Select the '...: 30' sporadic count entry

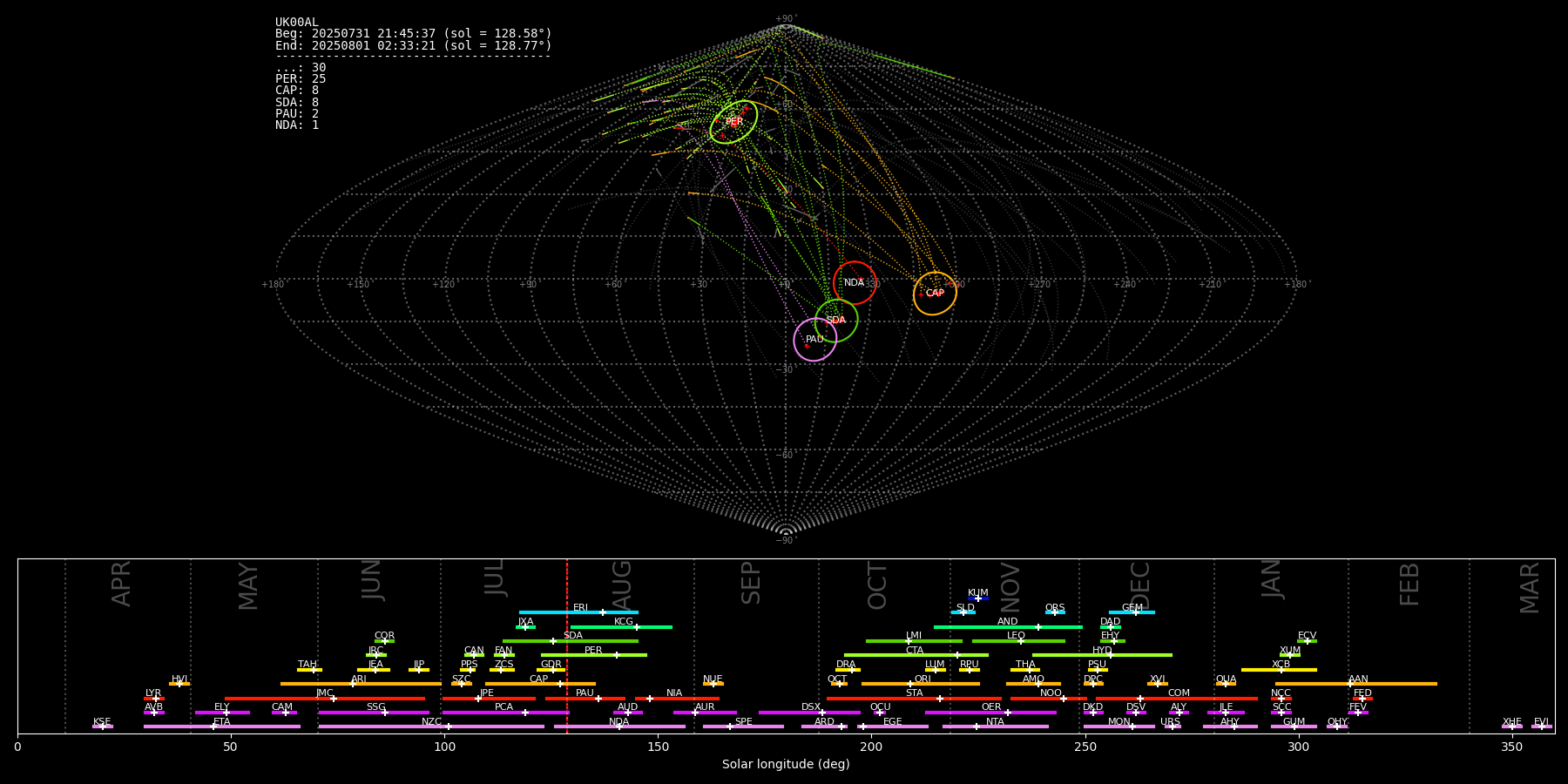pos(301,68)
